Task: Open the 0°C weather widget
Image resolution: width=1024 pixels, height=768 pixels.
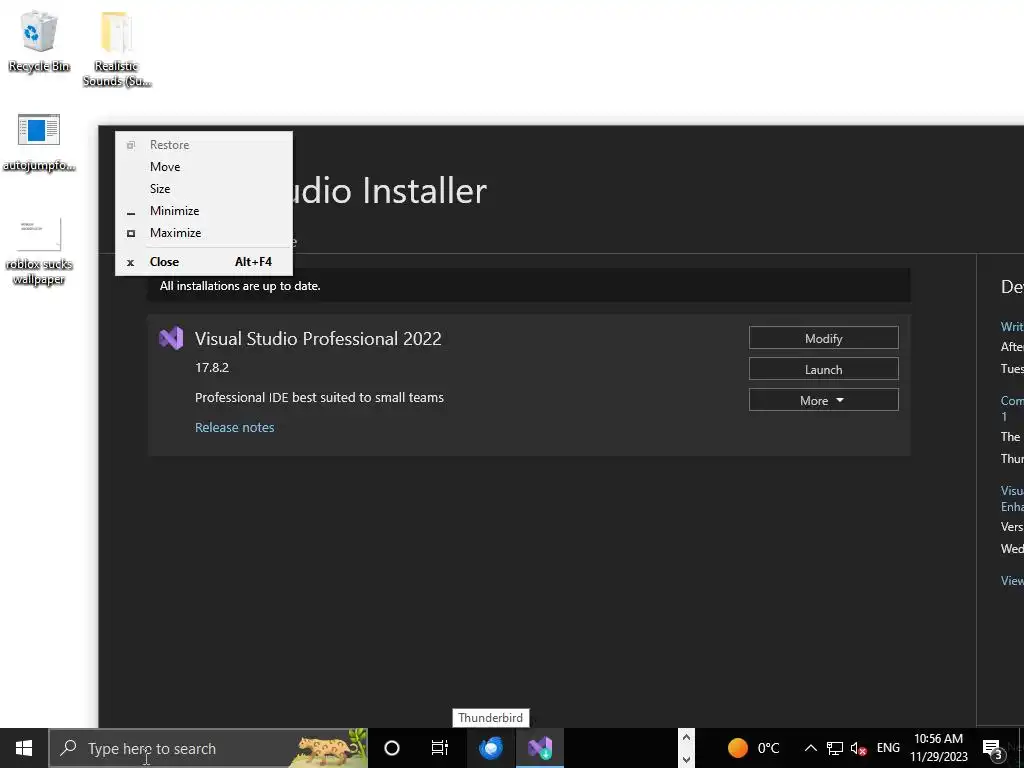Action: pos(754,748)
